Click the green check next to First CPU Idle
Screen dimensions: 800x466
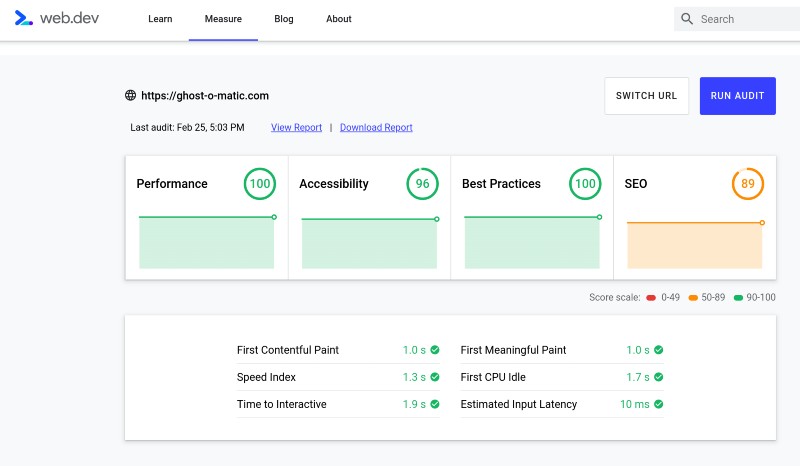click(x=659, y=377)
